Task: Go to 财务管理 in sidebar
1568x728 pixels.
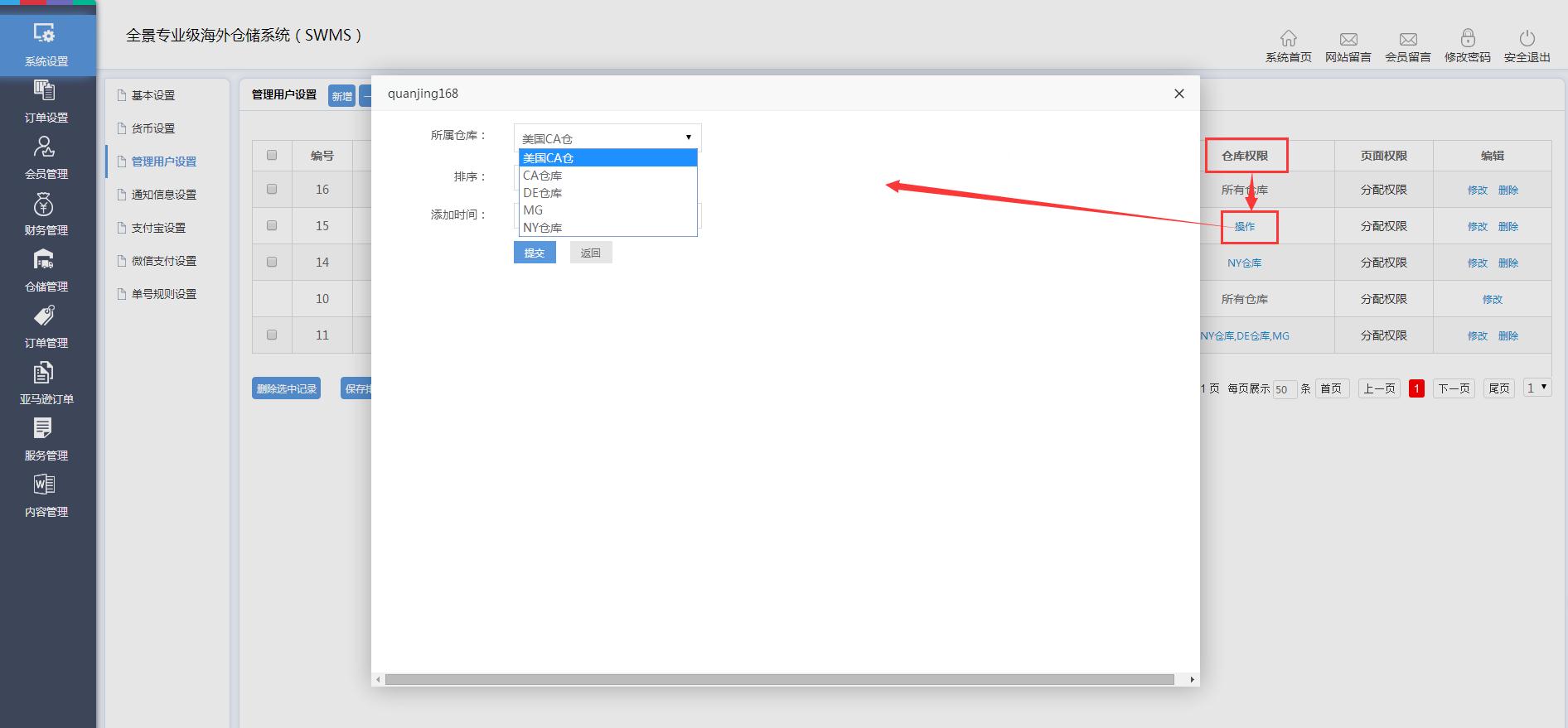Action: point(46,214)
